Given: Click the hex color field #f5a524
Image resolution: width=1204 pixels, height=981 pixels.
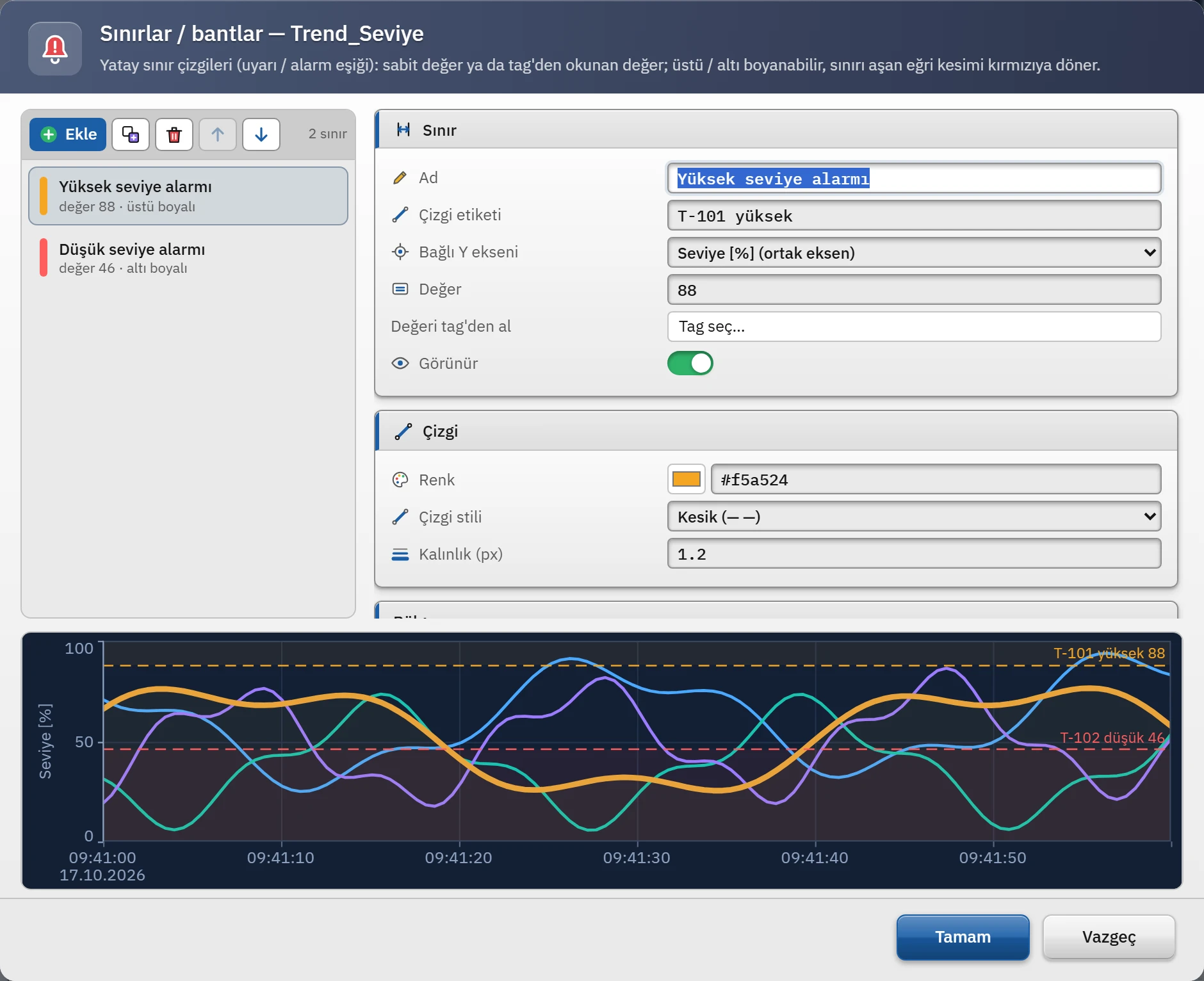Looking at the screenshot, I should (936, 479).
